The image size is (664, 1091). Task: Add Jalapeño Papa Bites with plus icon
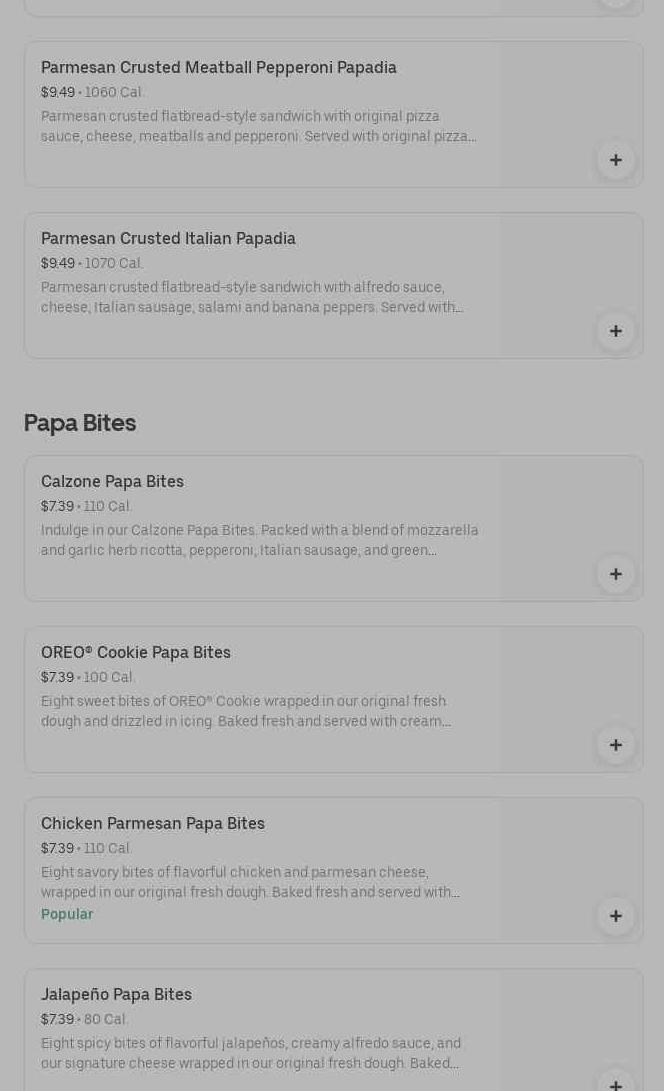615,1083
